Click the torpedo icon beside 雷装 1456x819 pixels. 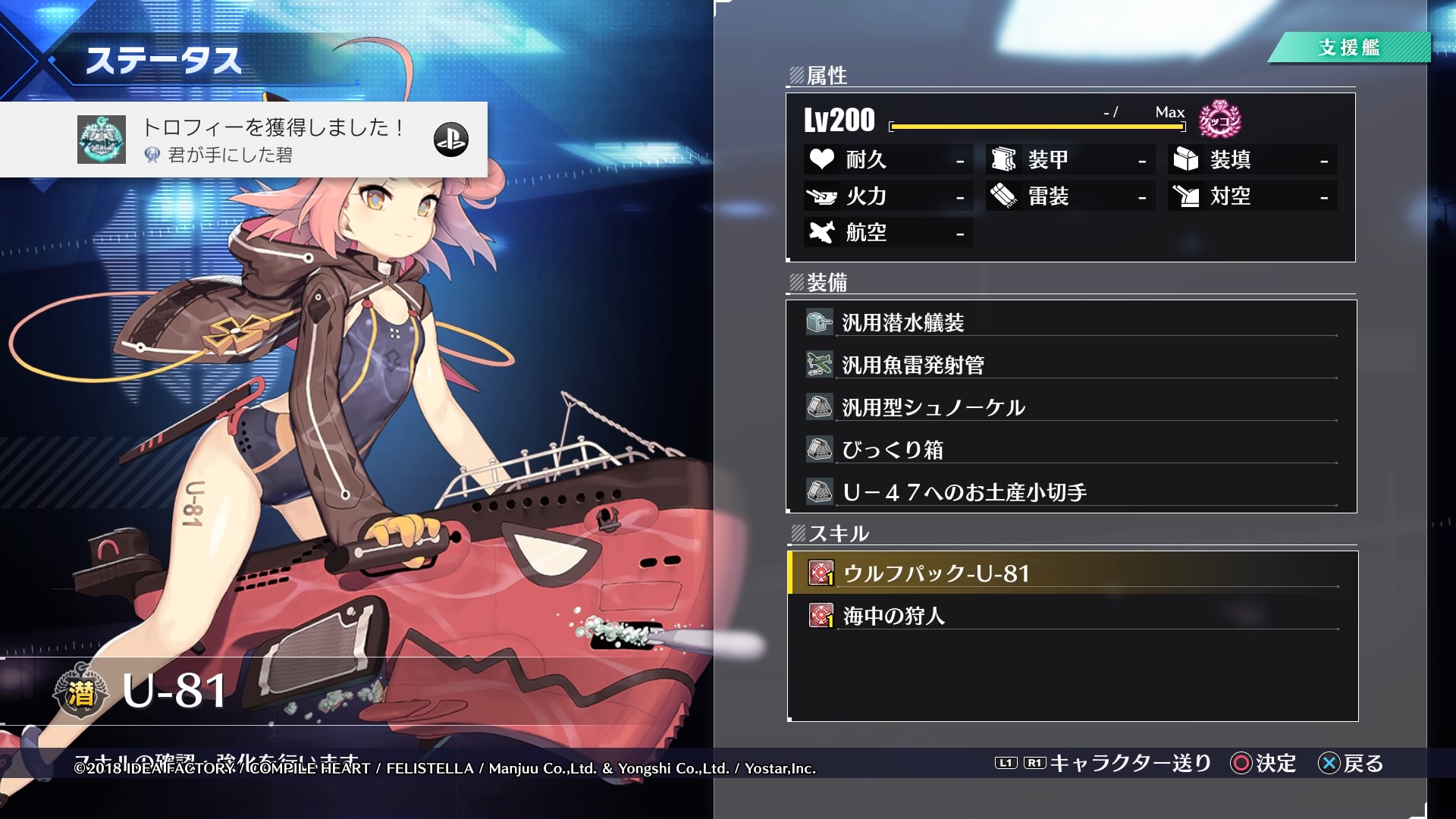coord(1003,196)
